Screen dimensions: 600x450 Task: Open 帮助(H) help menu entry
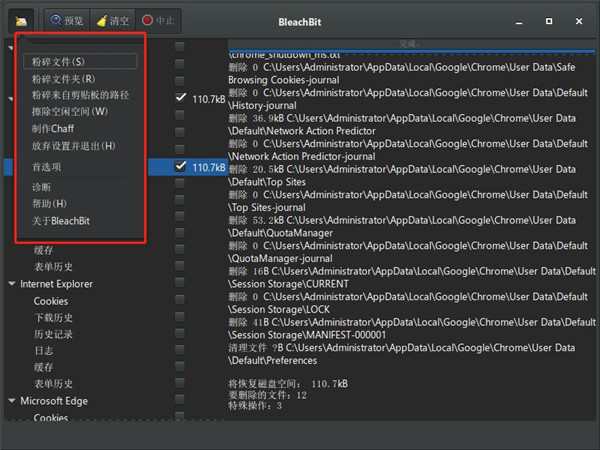pos(49,204)
